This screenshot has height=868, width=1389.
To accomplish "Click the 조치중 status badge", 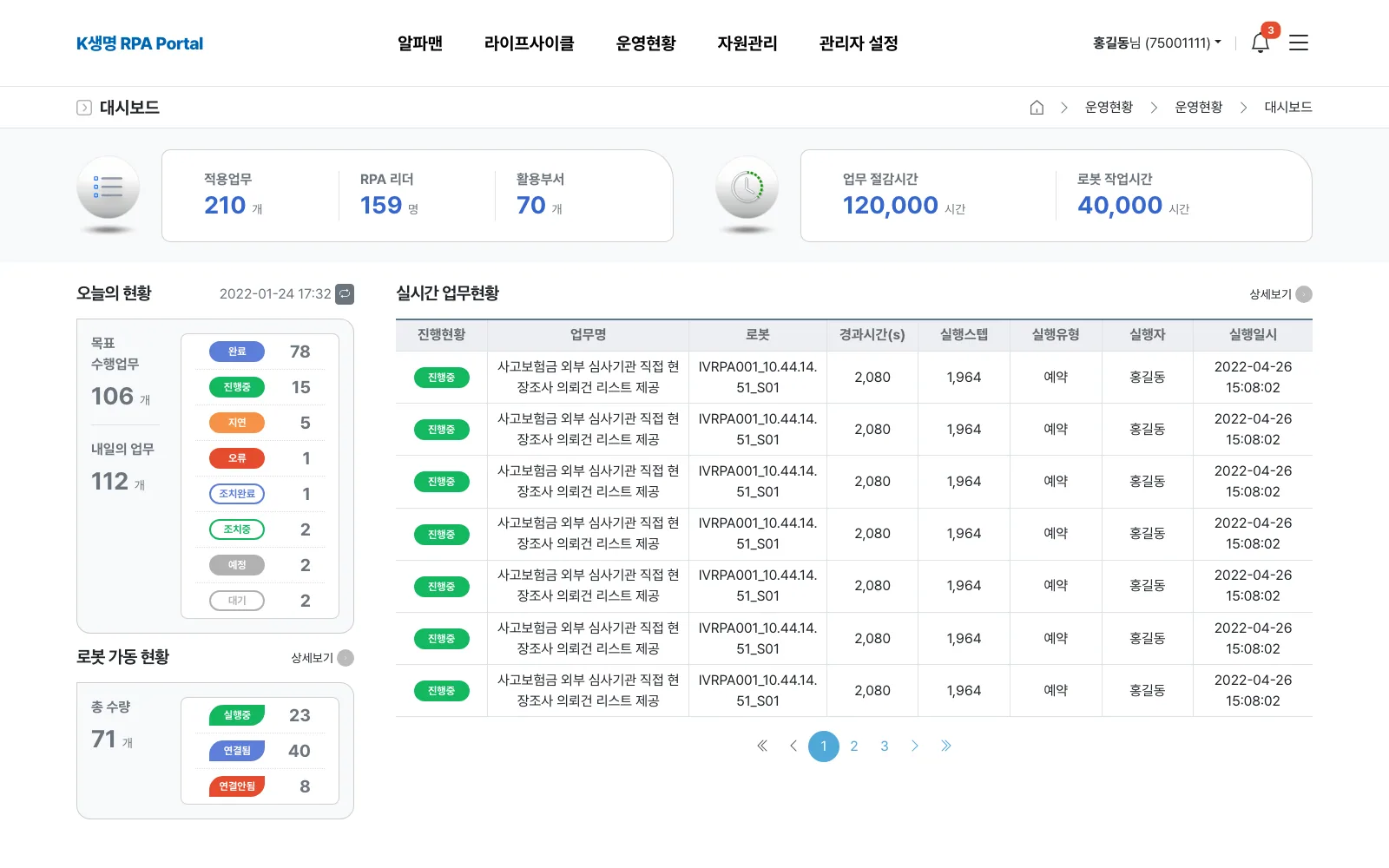I will point(237,529).
